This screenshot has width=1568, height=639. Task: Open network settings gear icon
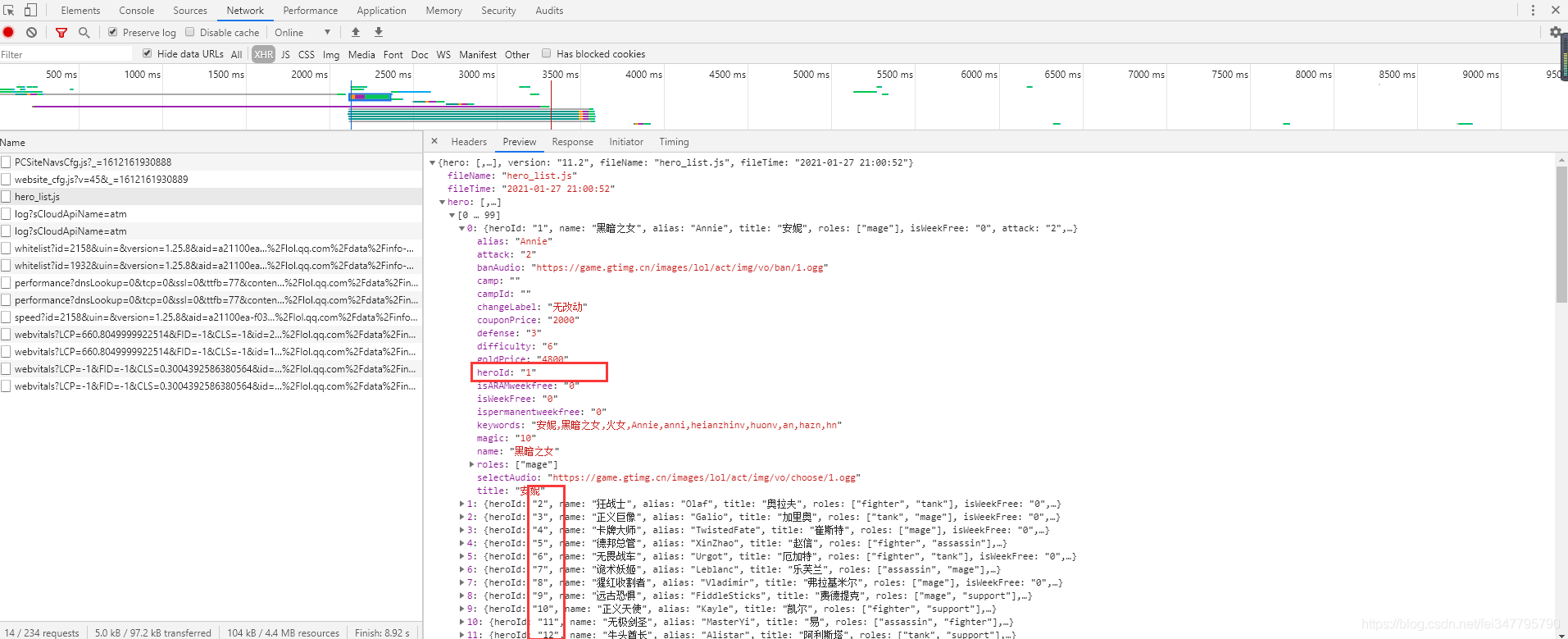pos(1555,33)
